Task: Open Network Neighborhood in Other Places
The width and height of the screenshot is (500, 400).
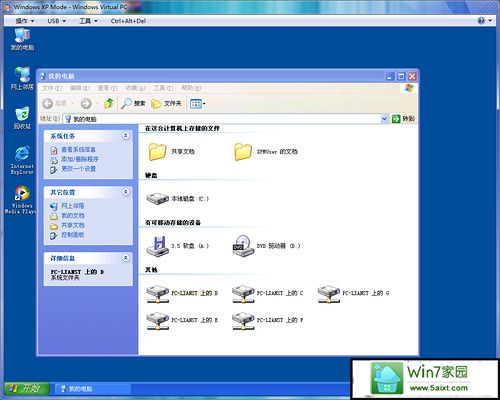Action: [73, 206]
